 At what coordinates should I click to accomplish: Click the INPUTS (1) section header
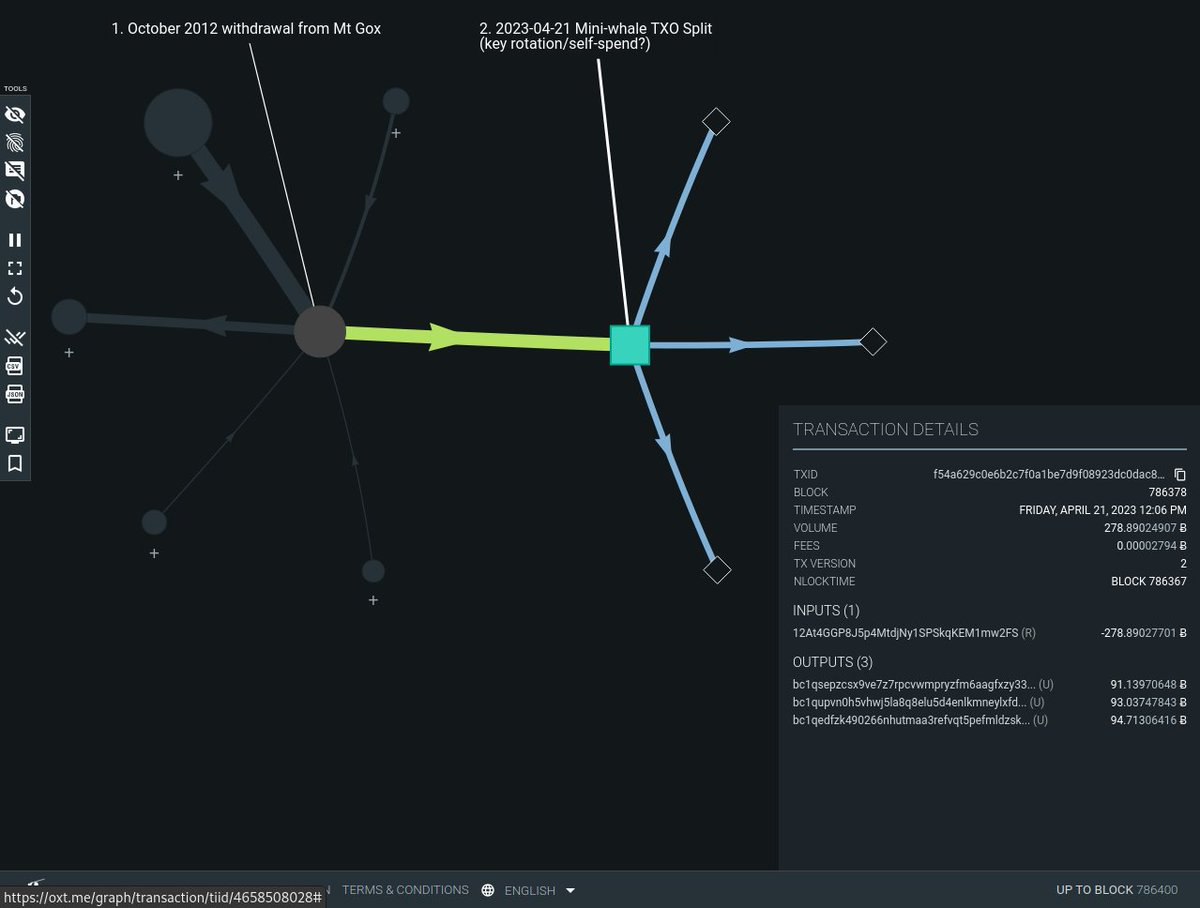pyautogui.click(x=826, y=610)
